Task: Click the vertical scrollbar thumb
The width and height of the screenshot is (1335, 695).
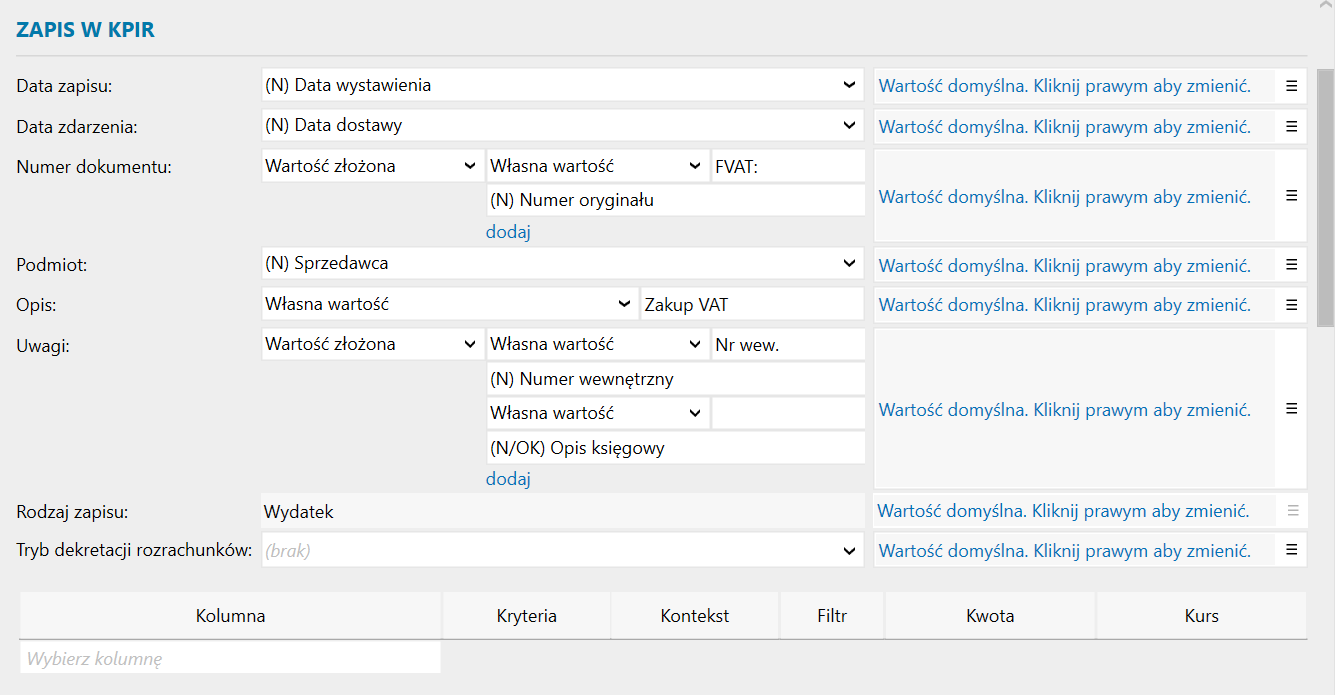Action: [1326, 198]
